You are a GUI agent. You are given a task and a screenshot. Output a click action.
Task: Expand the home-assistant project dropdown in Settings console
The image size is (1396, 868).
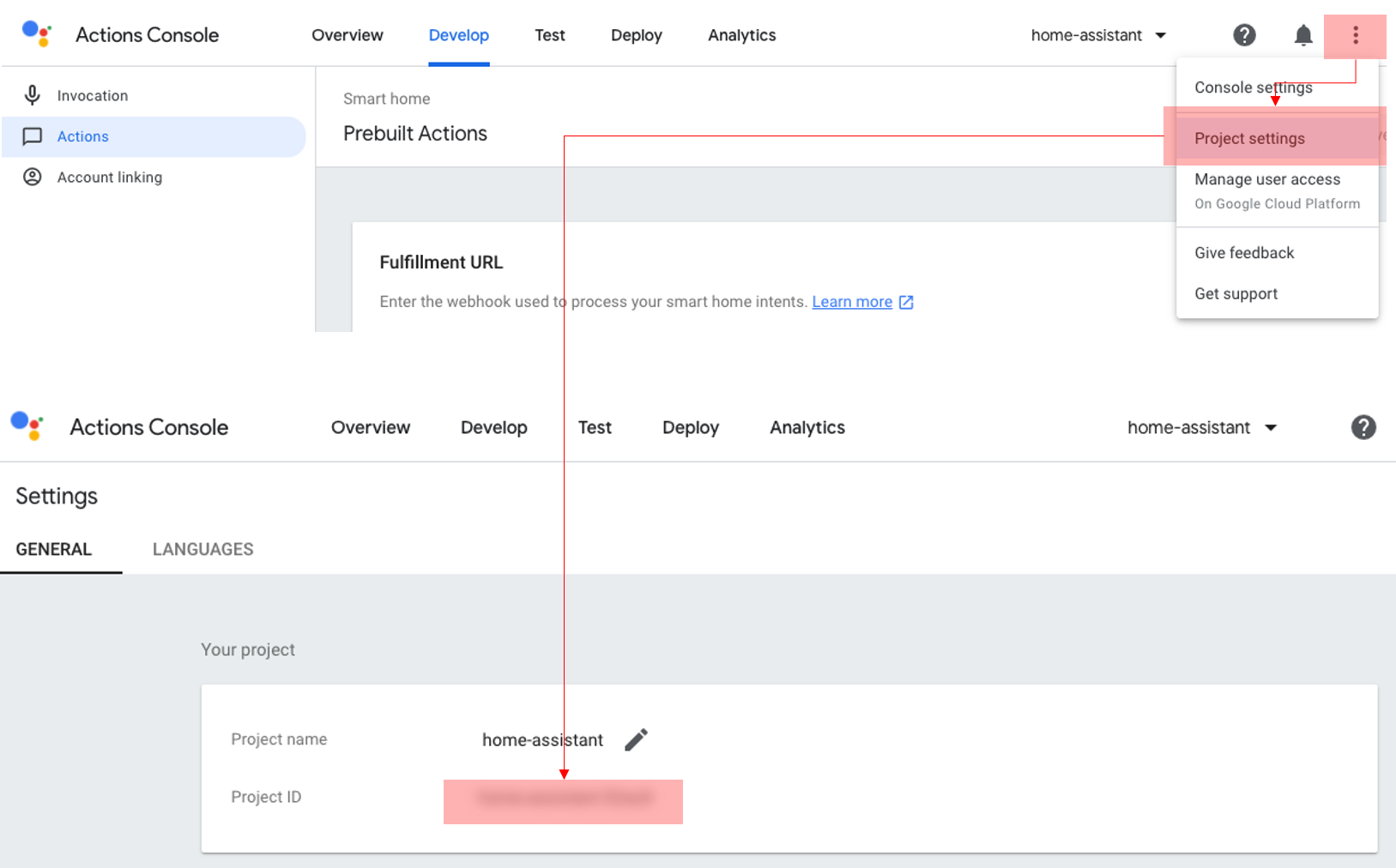point(1203,427)
